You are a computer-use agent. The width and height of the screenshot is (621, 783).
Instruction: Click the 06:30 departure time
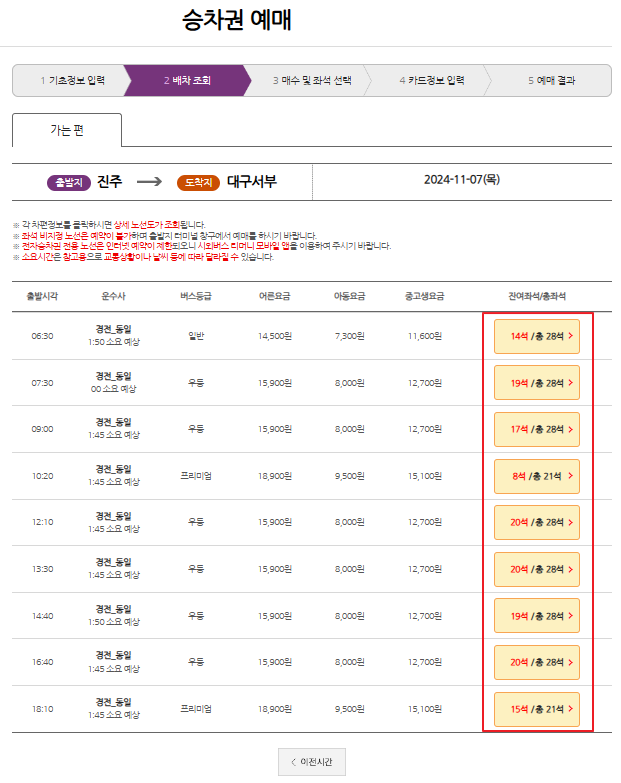42,336
